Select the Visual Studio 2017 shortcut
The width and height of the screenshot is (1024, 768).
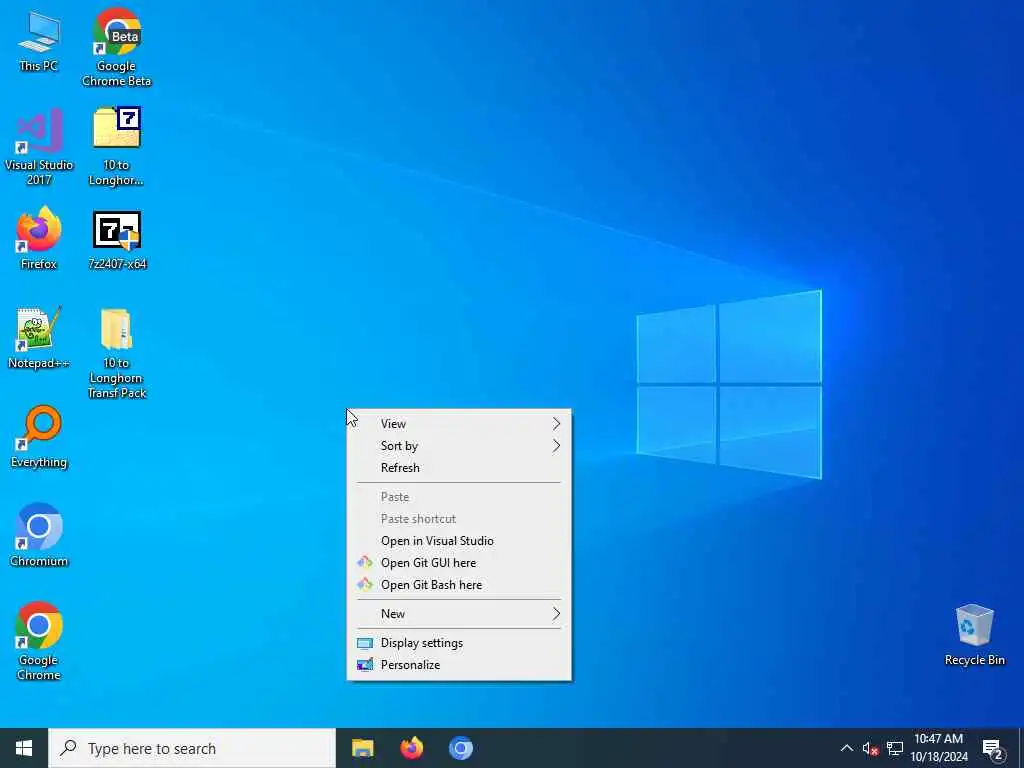coord(39,146)
